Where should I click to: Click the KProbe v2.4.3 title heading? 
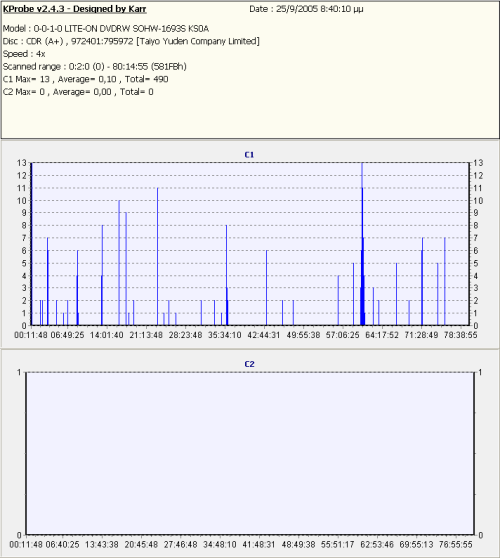74,9
